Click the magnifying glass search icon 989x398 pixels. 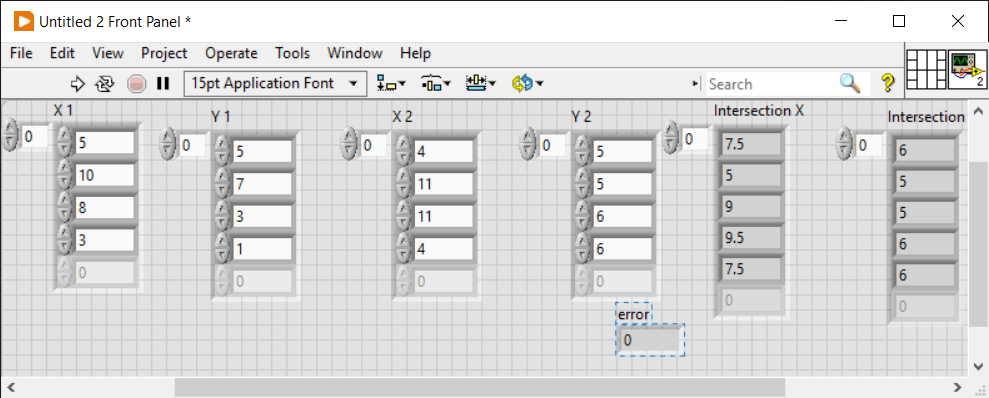(850, 83)
